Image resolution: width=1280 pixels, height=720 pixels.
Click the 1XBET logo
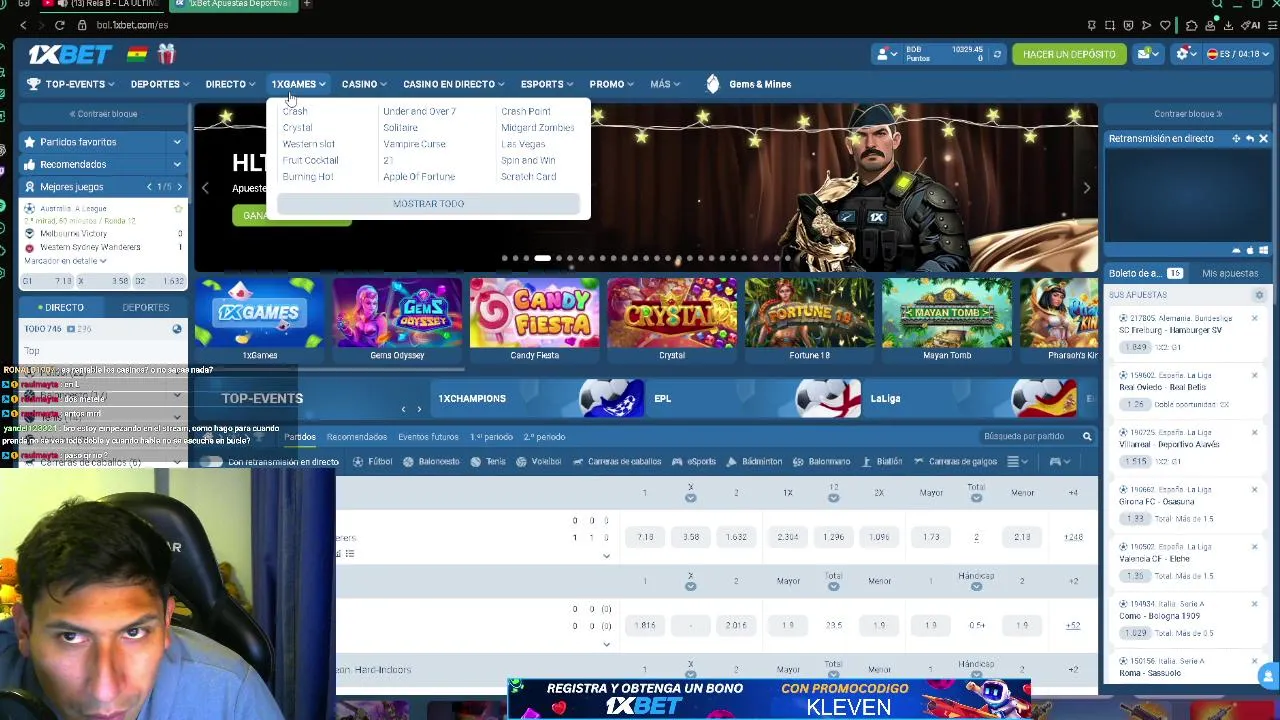[x=68, y=54]
